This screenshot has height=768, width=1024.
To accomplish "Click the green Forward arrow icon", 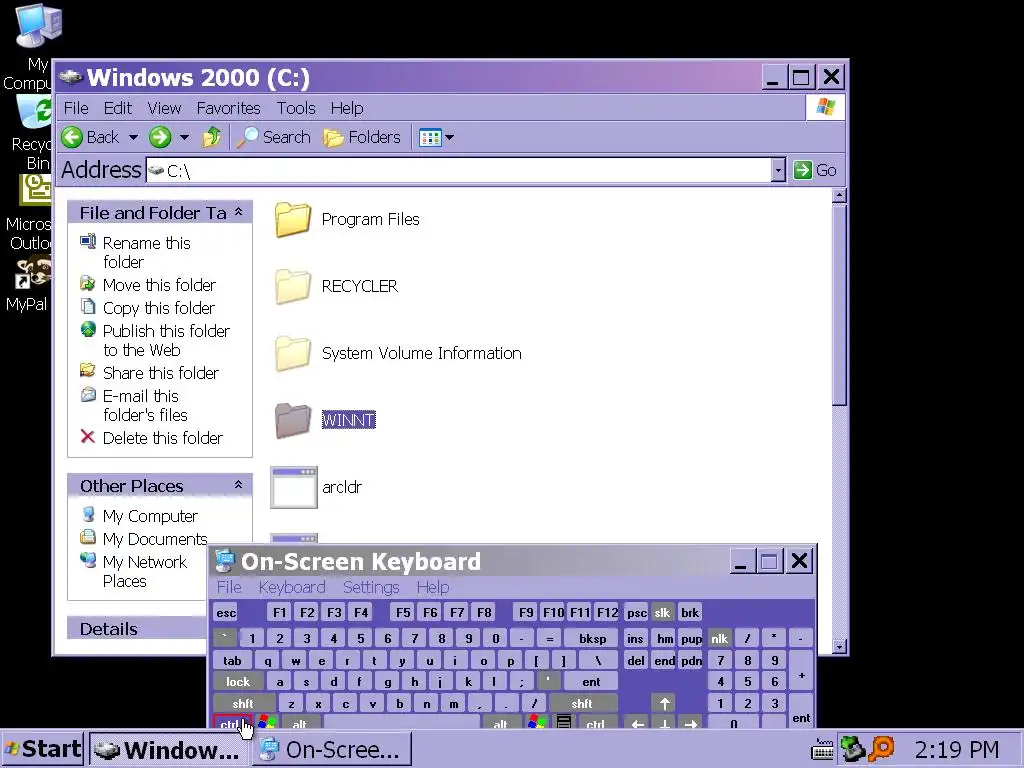I will [x=159, y=137].
